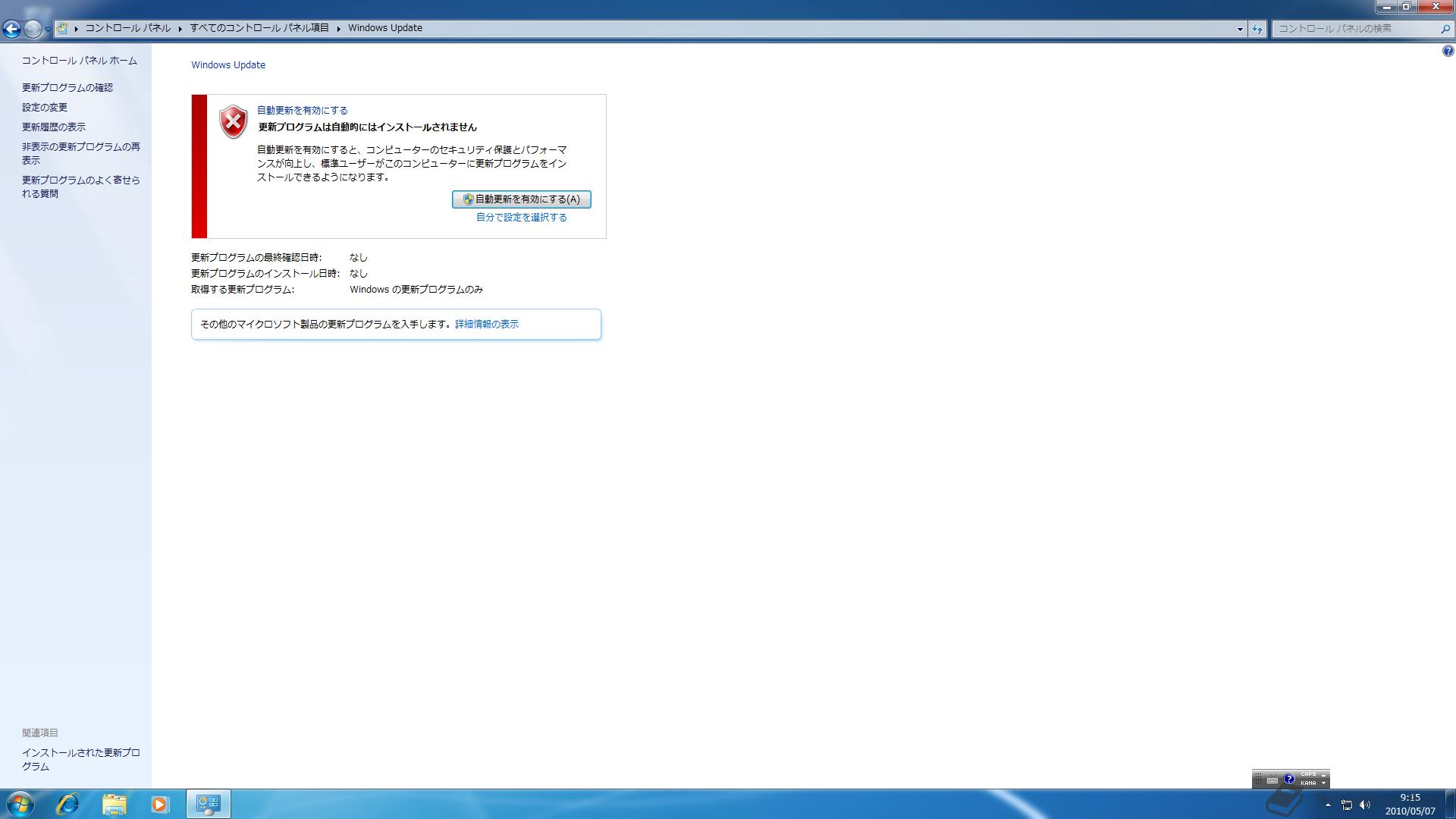The width and height of the screenshot is (1456, 819).
Task: Click 自分で設定を選択する link
Action: coord(522,218)
